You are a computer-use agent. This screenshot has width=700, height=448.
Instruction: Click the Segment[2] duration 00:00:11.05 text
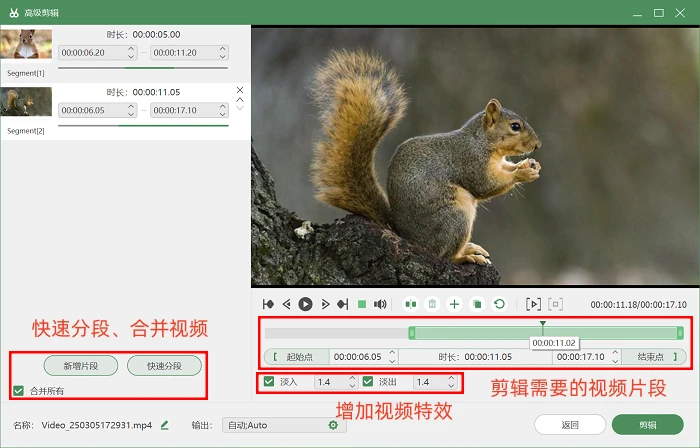[x=156, y=92]
